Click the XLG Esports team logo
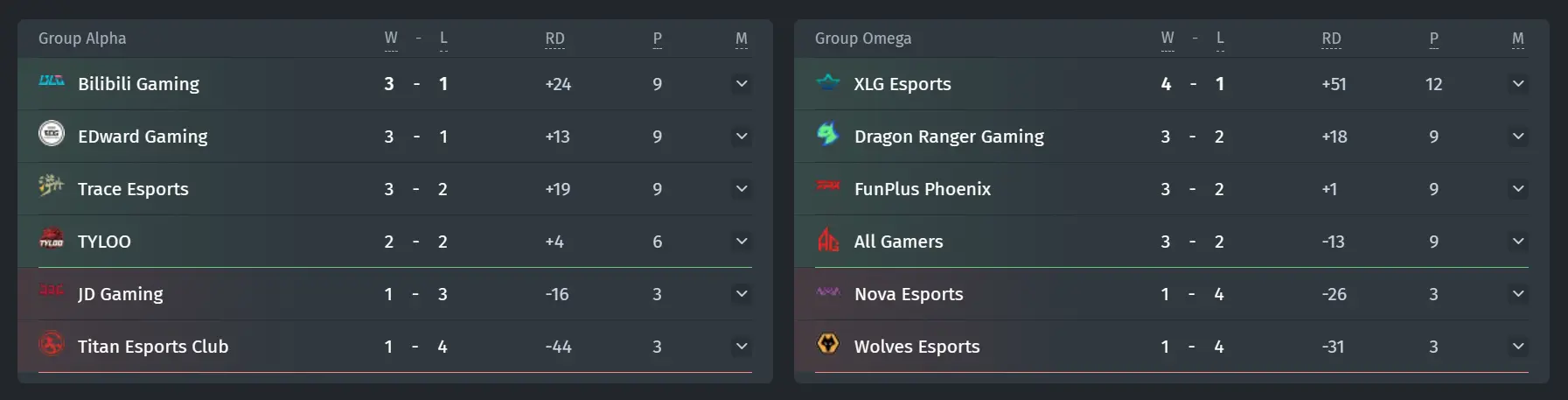 click(x=827, y=81)
